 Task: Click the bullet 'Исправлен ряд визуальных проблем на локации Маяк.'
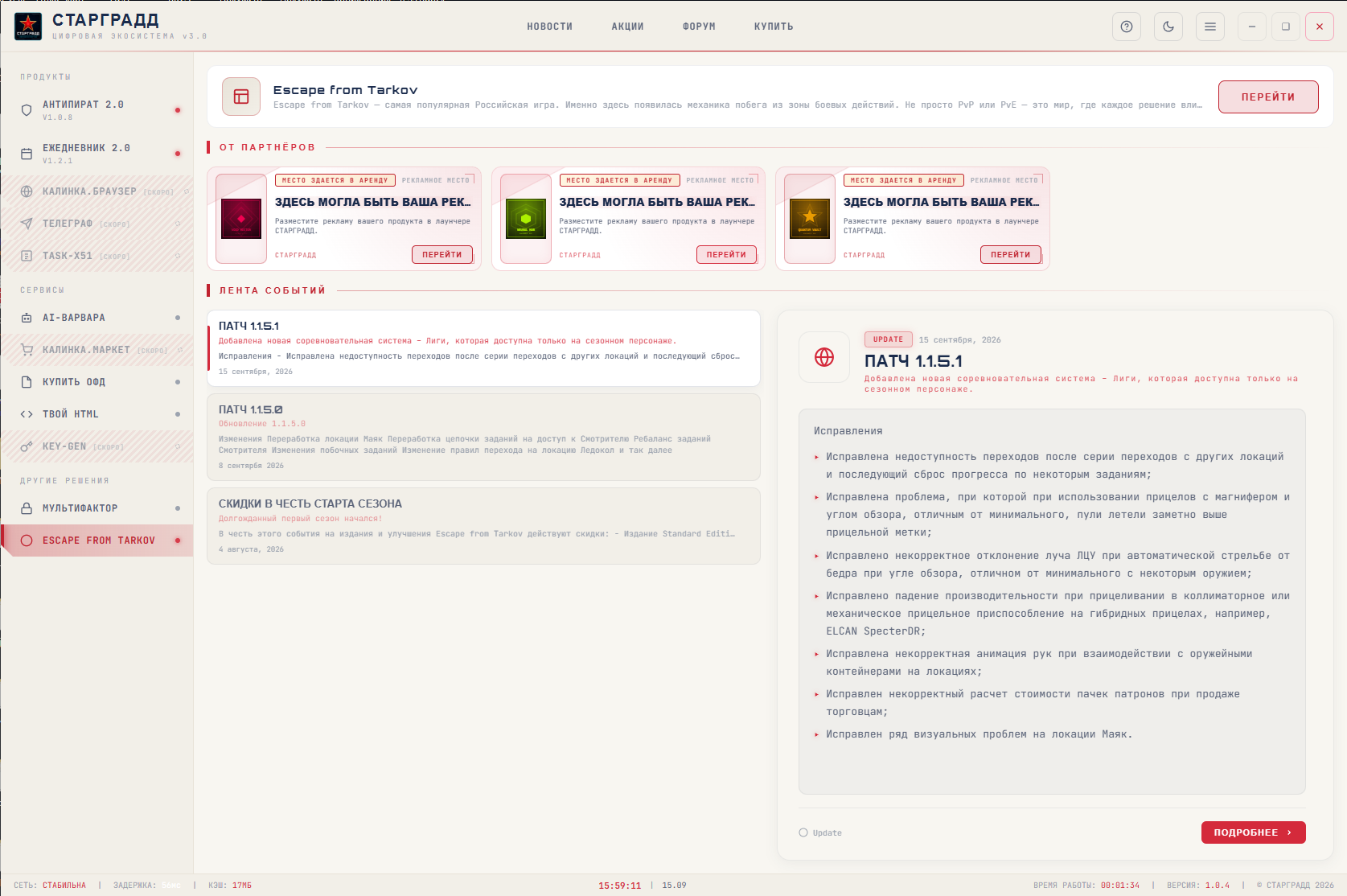pos(979,734)
